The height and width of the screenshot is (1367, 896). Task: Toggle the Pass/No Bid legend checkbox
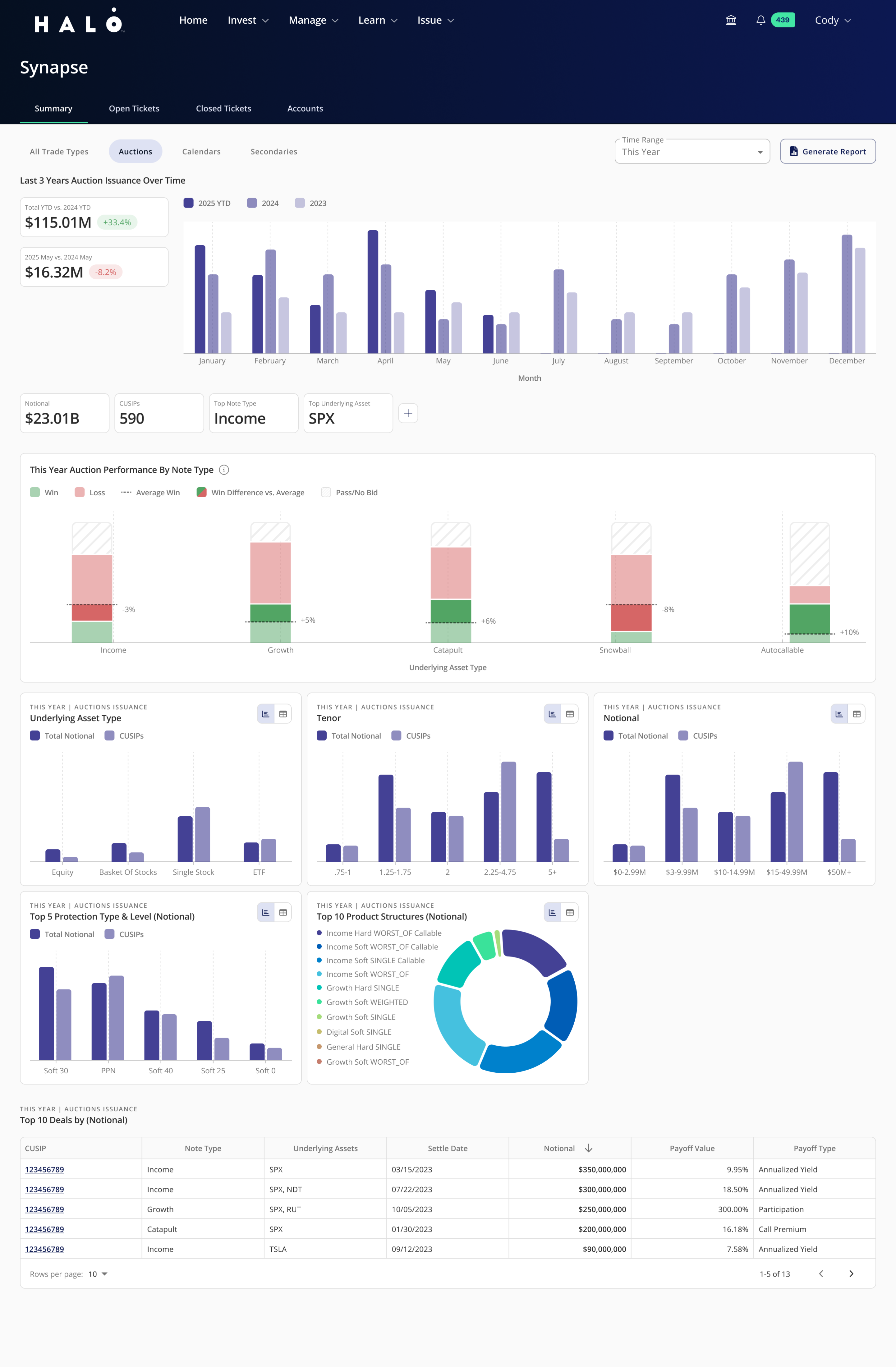[326, 492]
